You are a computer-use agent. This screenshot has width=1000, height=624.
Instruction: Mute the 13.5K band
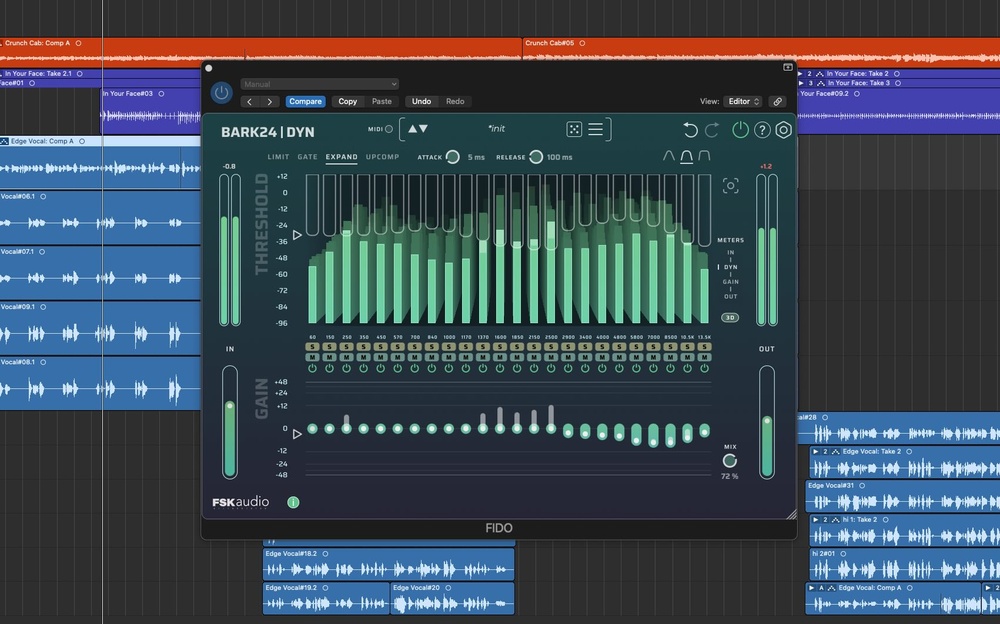pos(704,357)
